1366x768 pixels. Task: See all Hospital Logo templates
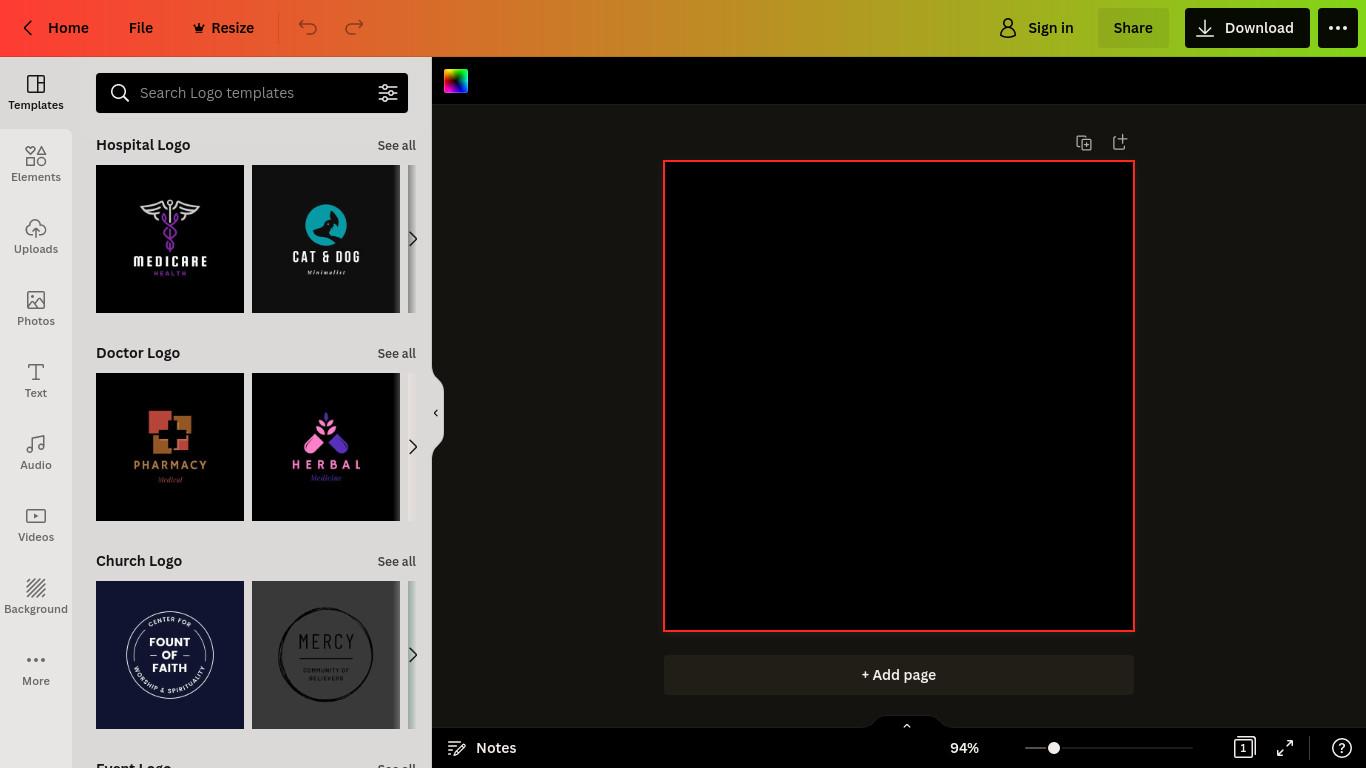click(396, 146)
